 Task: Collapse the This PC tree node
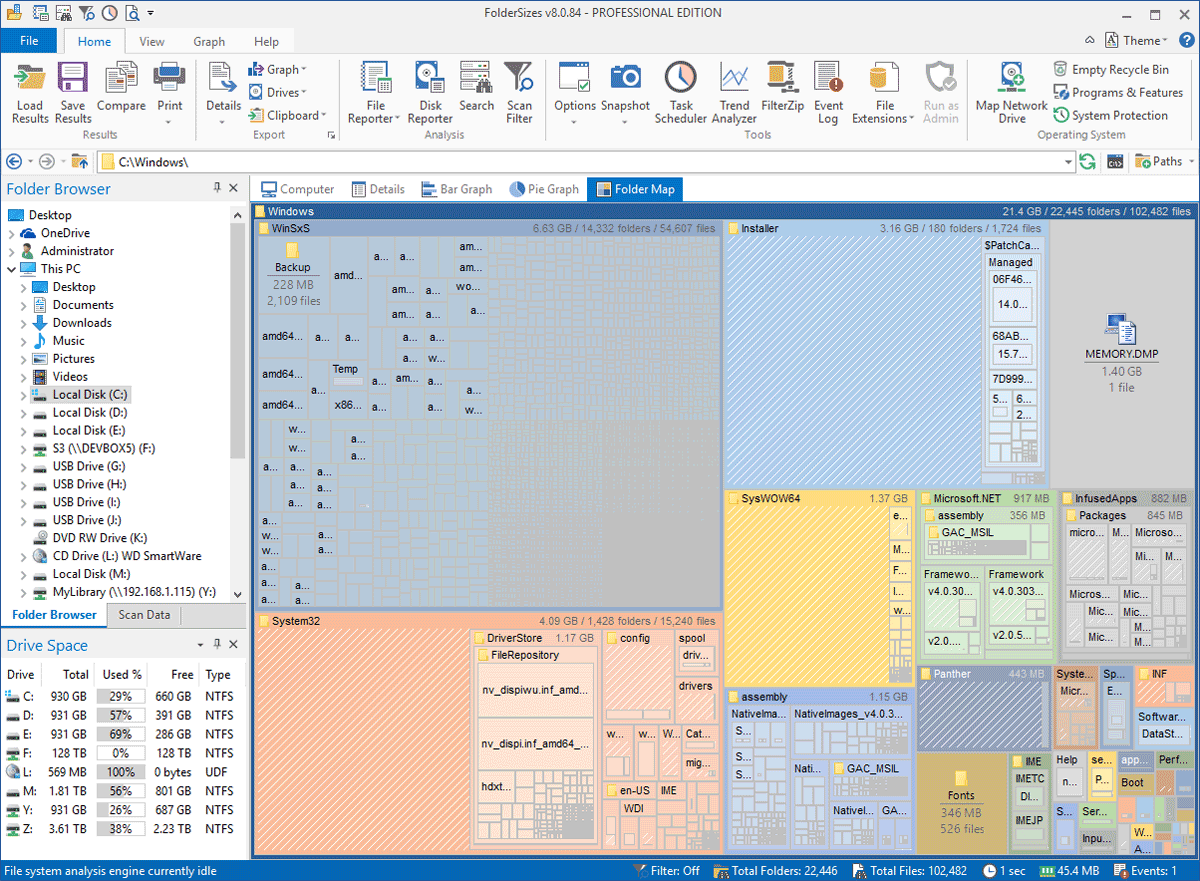pos(11,269)
